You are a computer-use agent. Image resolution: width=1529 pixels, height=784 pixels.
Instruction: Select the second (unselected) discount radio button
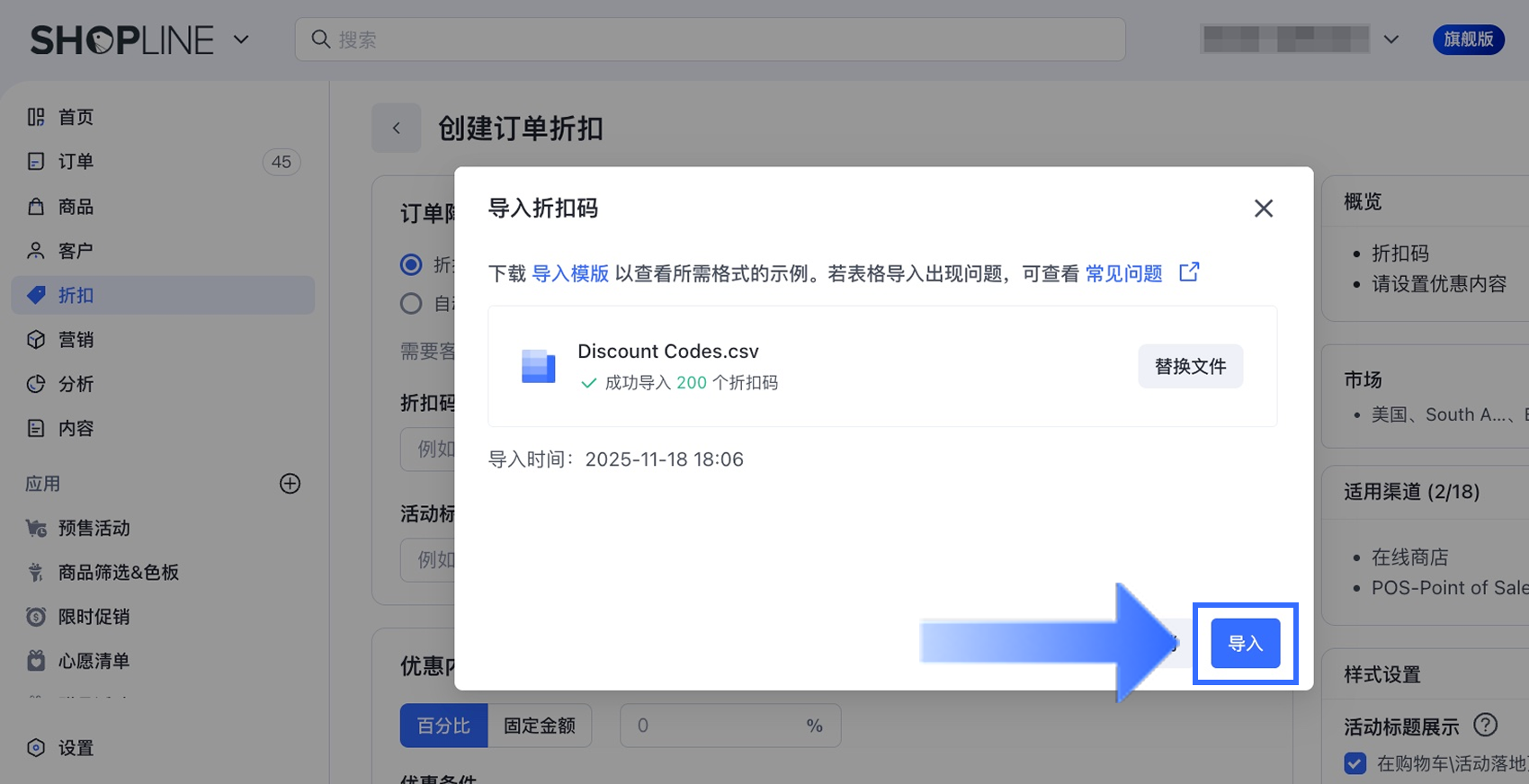pos(411,304)
